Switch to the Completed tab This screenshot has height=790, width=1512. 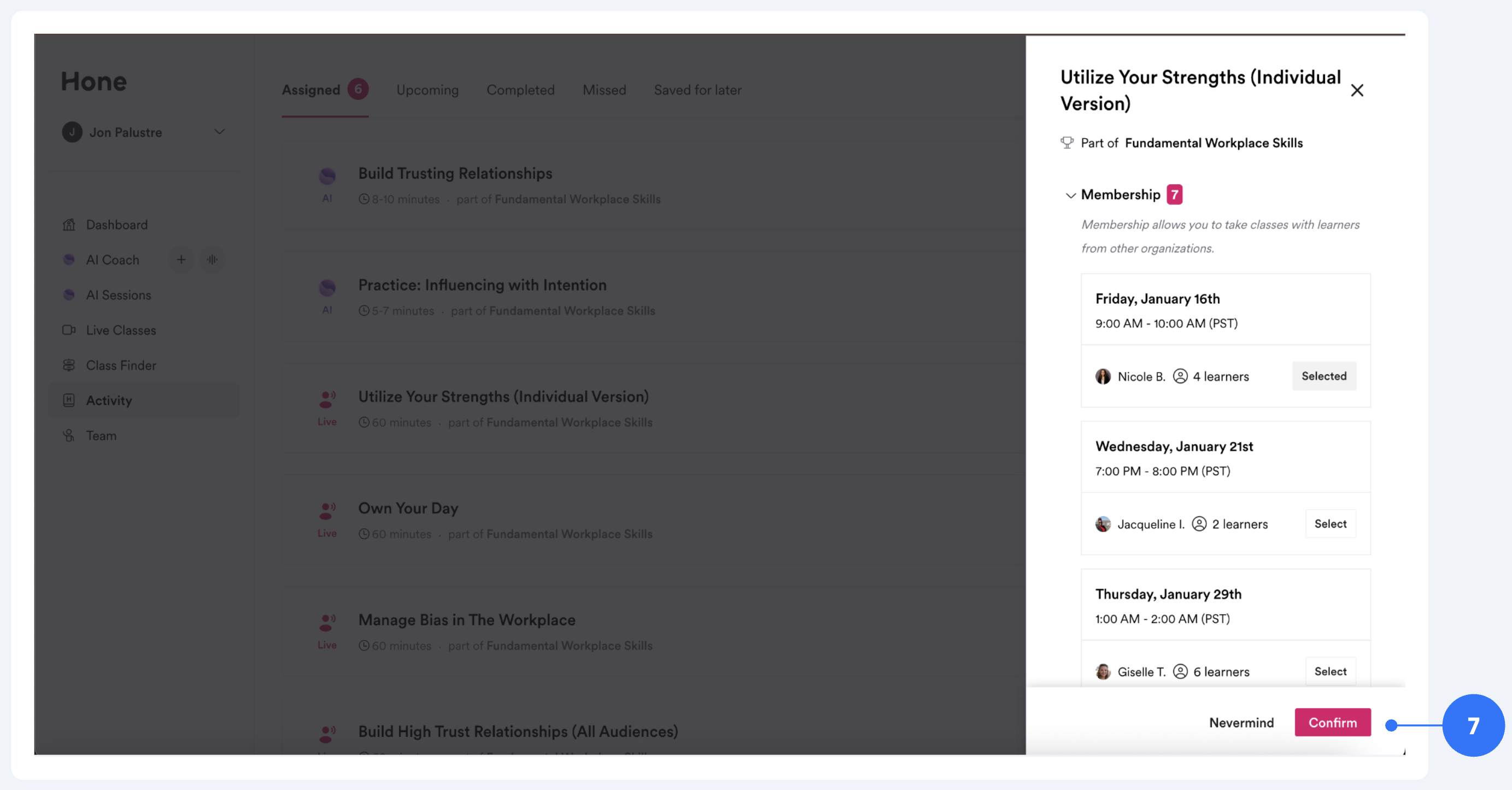[x=520, y=90]
